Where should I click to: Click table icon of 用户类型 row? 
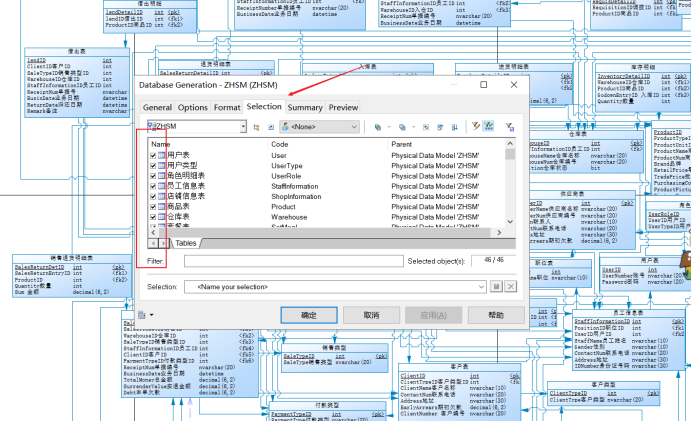tap(162, 166)
